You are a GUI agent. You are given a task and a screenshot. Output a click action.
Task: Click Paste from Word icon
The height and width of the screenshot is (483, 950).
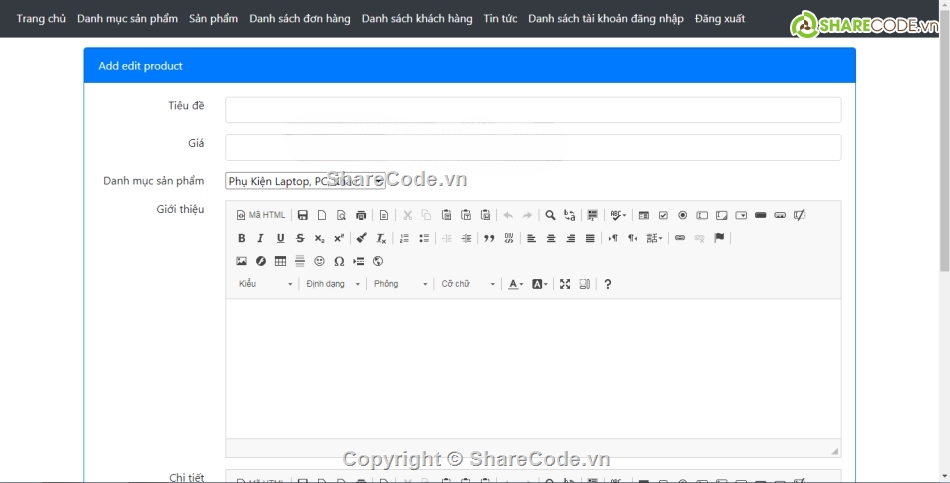485,215
